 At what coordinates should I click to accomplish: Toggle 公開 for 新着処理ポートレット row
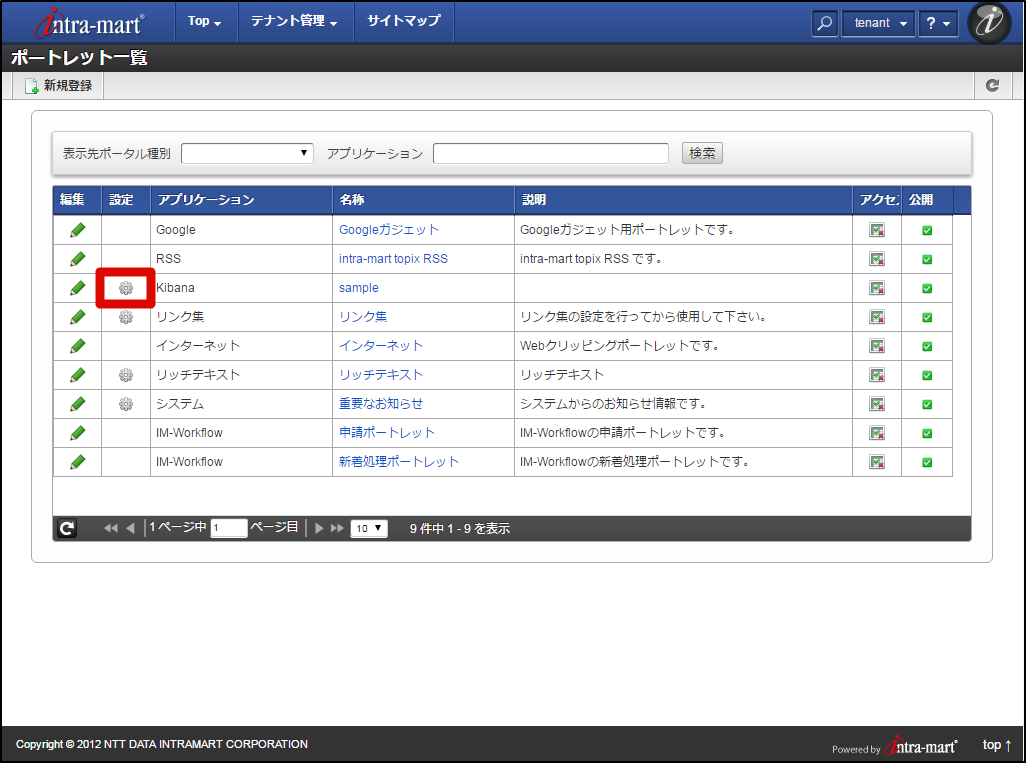[x=926, y=461]
